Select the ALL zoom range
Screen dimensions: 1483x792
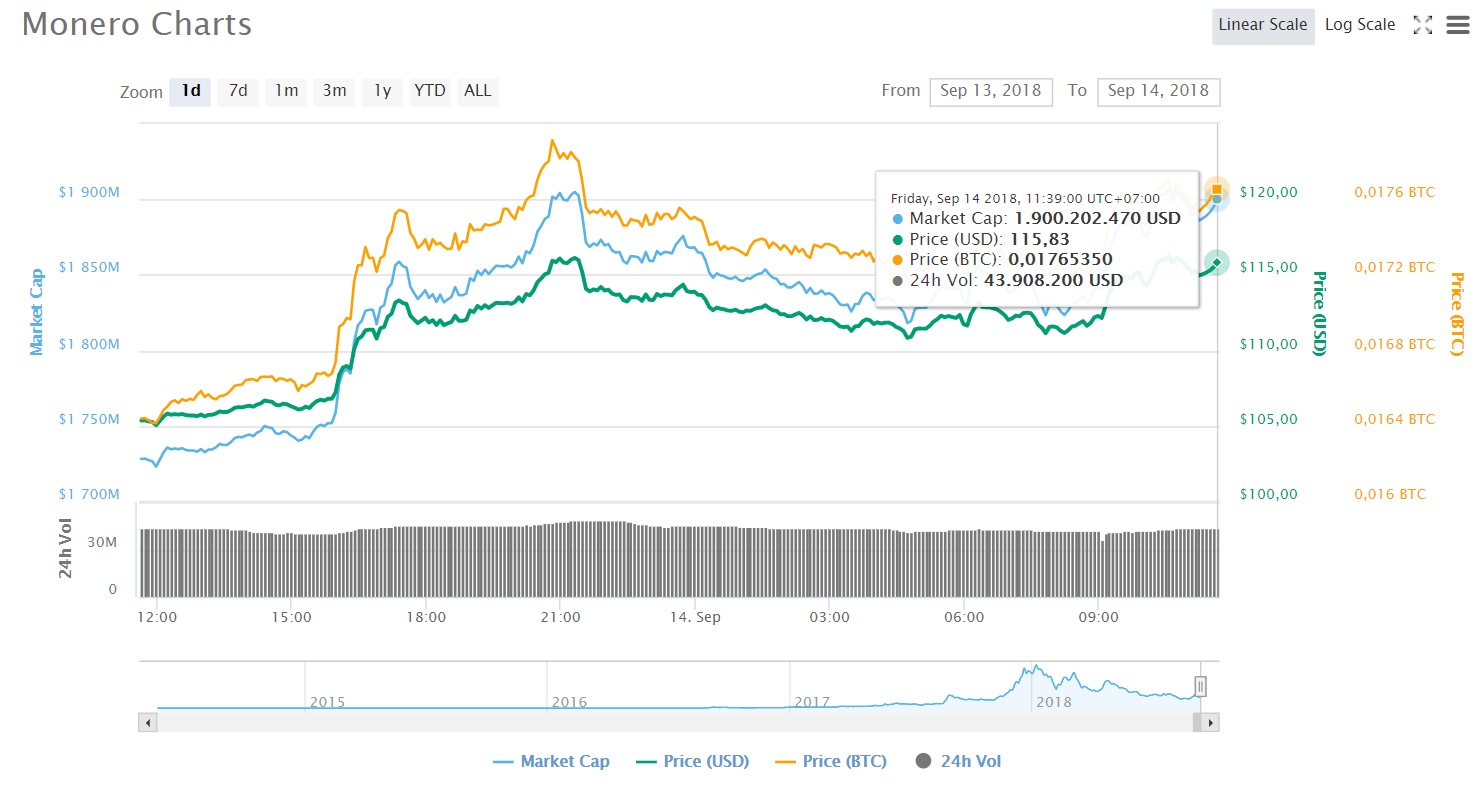coord(478,91)
